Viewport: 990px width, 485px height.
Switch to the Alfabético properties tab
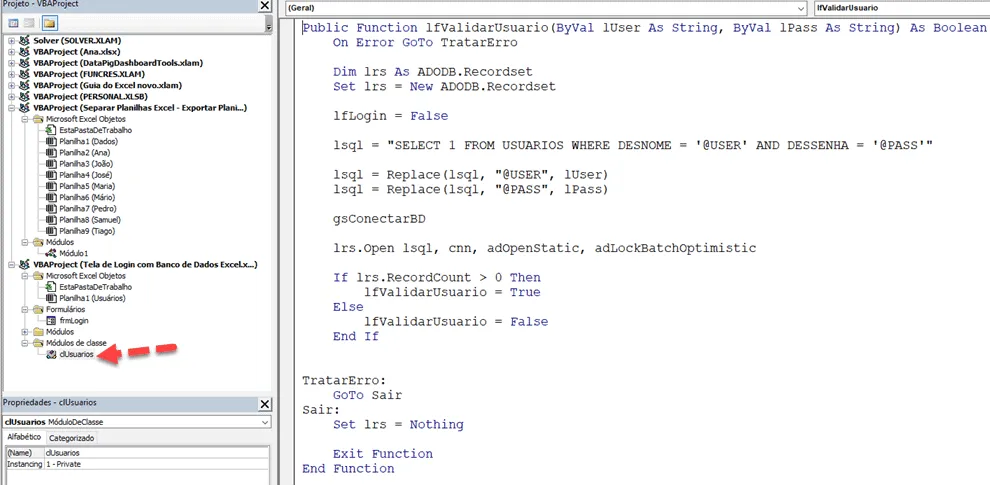pos(24,437)
